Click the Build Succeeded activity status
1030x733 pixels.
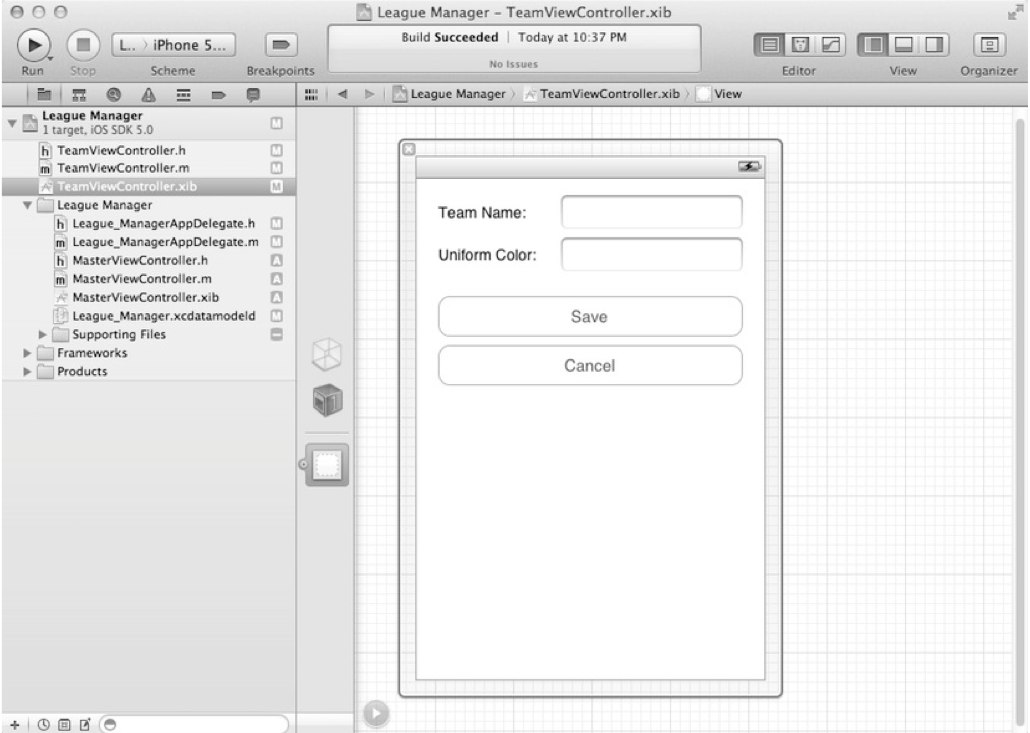pyautogui.click(x=514, y=49)
